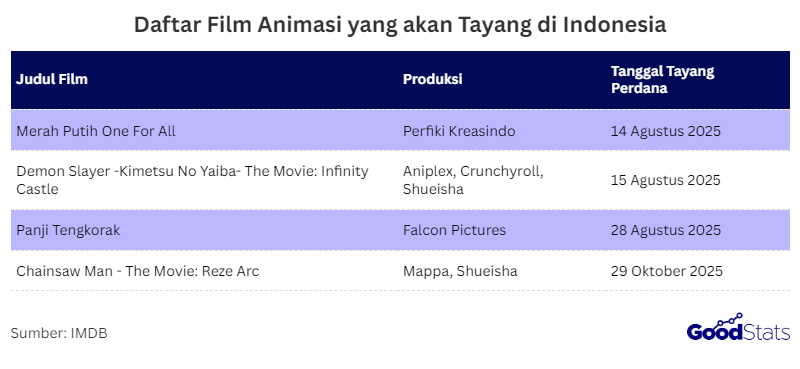Click the 29 Oktober 2025 date
Screen dimensions: 800x369
click(x=666, y=271)
